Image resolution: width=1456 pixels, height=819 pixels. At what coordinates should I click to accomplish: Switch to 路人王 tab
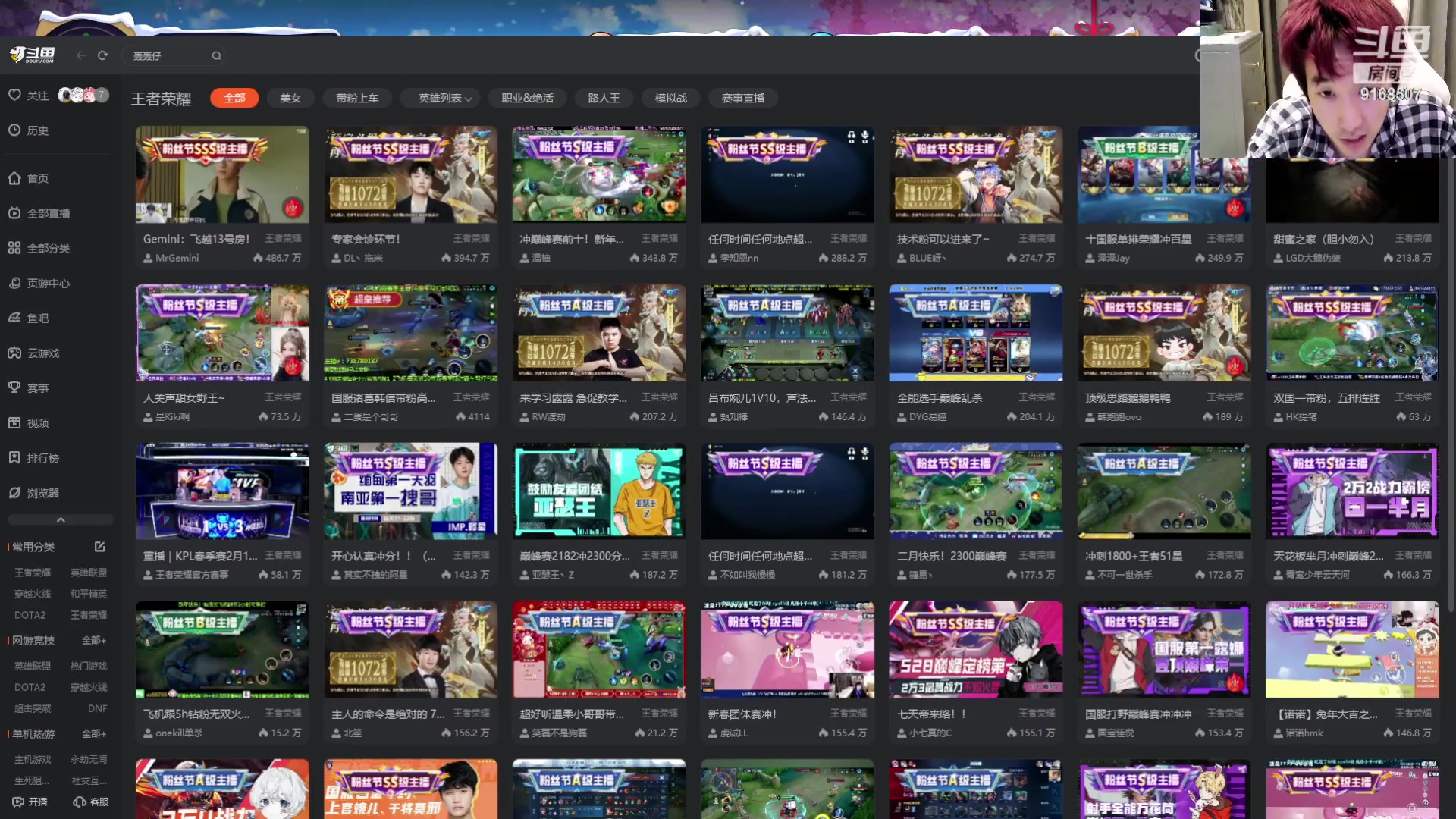coord(604,98)
